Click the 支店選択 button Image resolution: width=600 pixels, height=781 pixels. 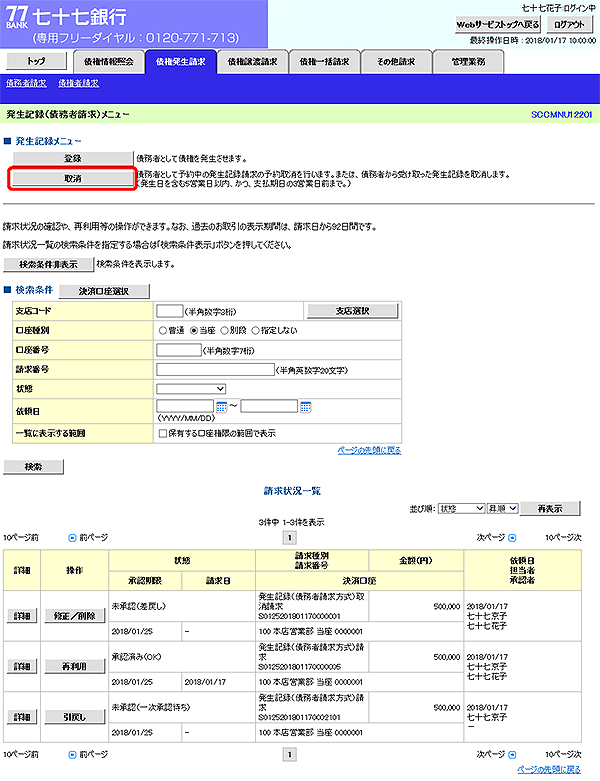(353, 311)
